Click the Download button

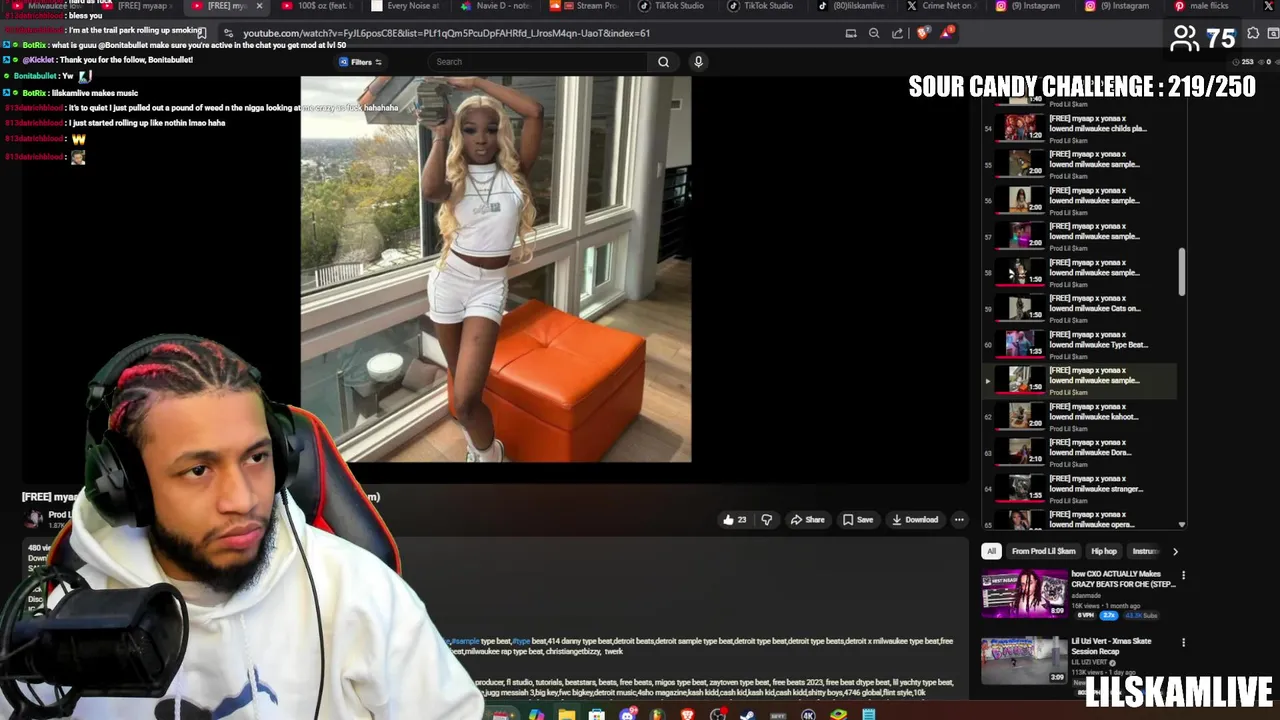pos(915,520)
